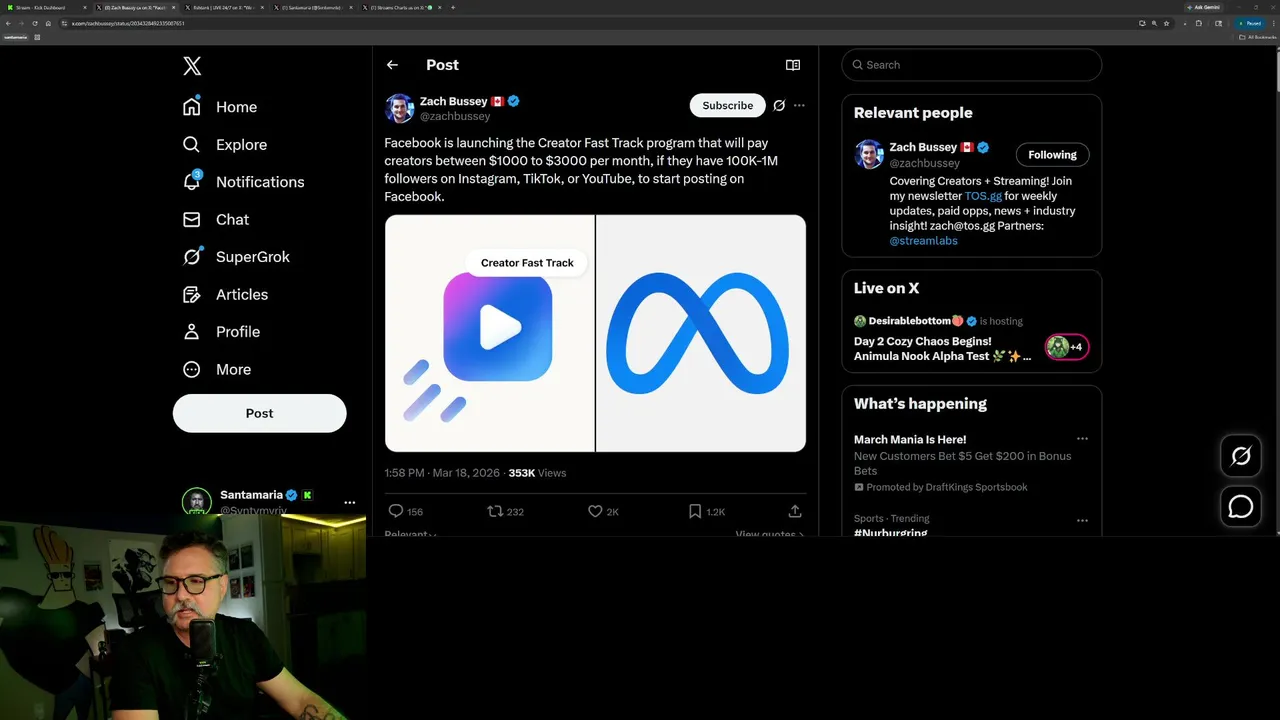Open Profile from the sidebar

point(222,332)
